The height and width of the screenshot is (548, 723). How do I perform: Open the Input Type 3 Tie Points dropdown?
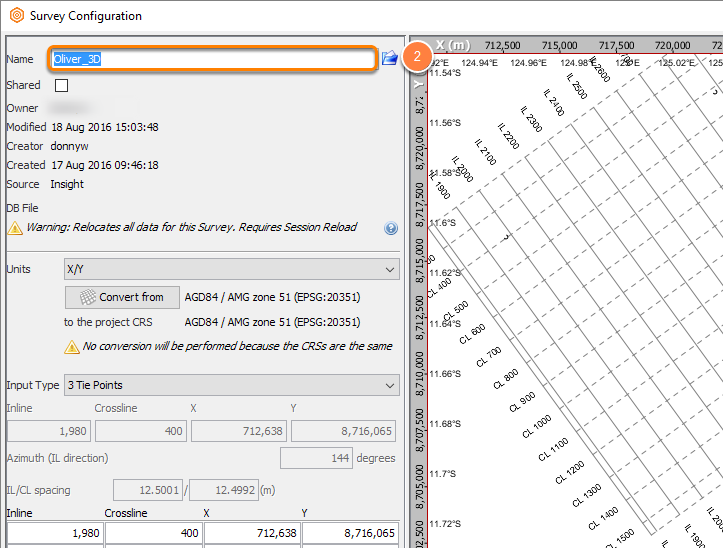(x=231, y=385)
